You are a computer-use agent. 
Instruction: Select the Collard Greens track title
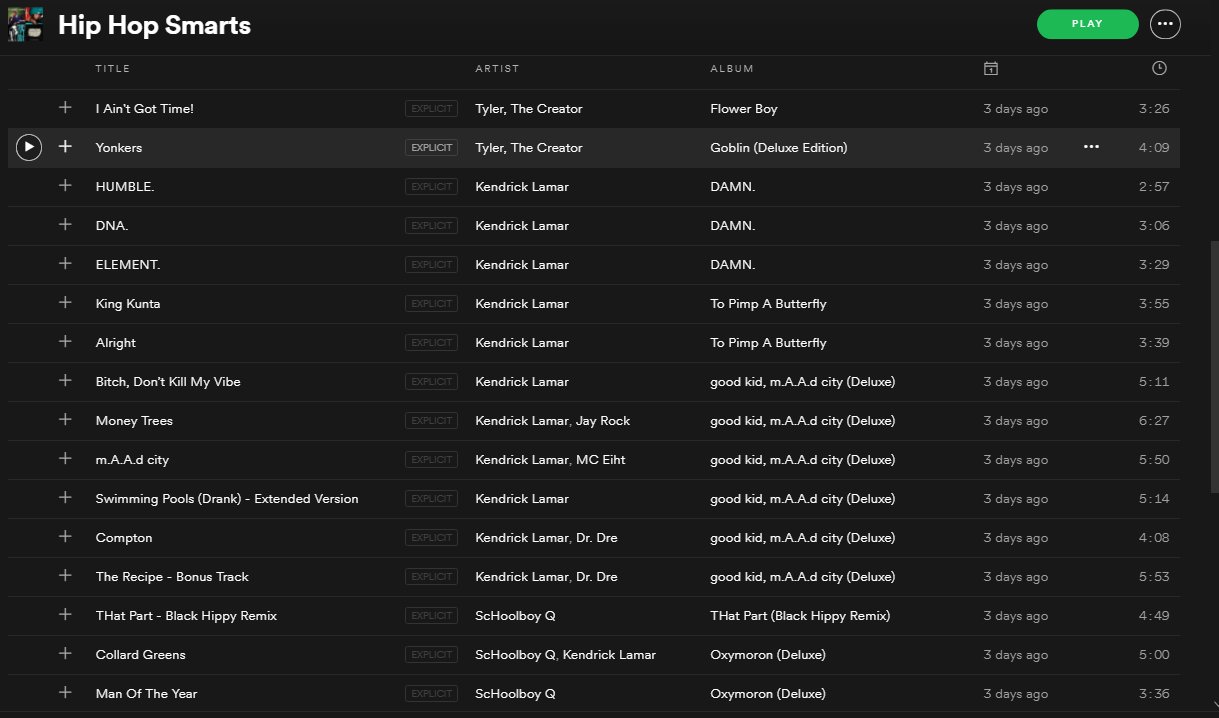141,655
